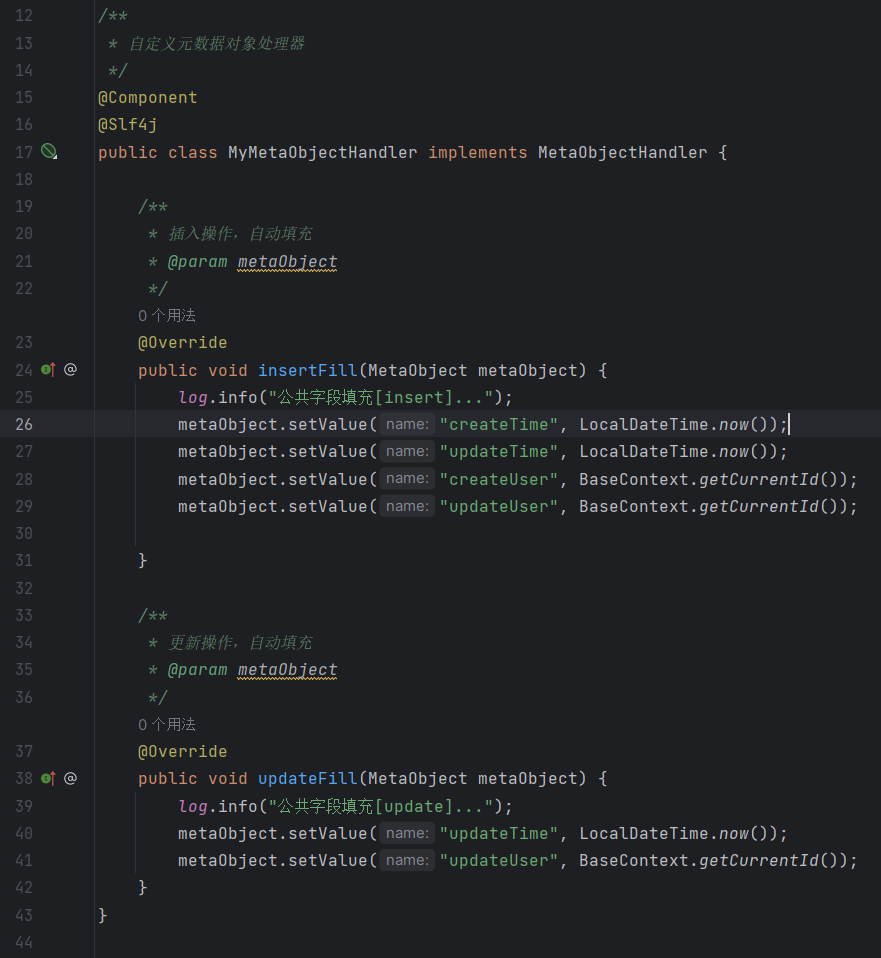881x958 pixels.
Task: Click the implements-method icon beside updateFill
Action: point(48,778)
